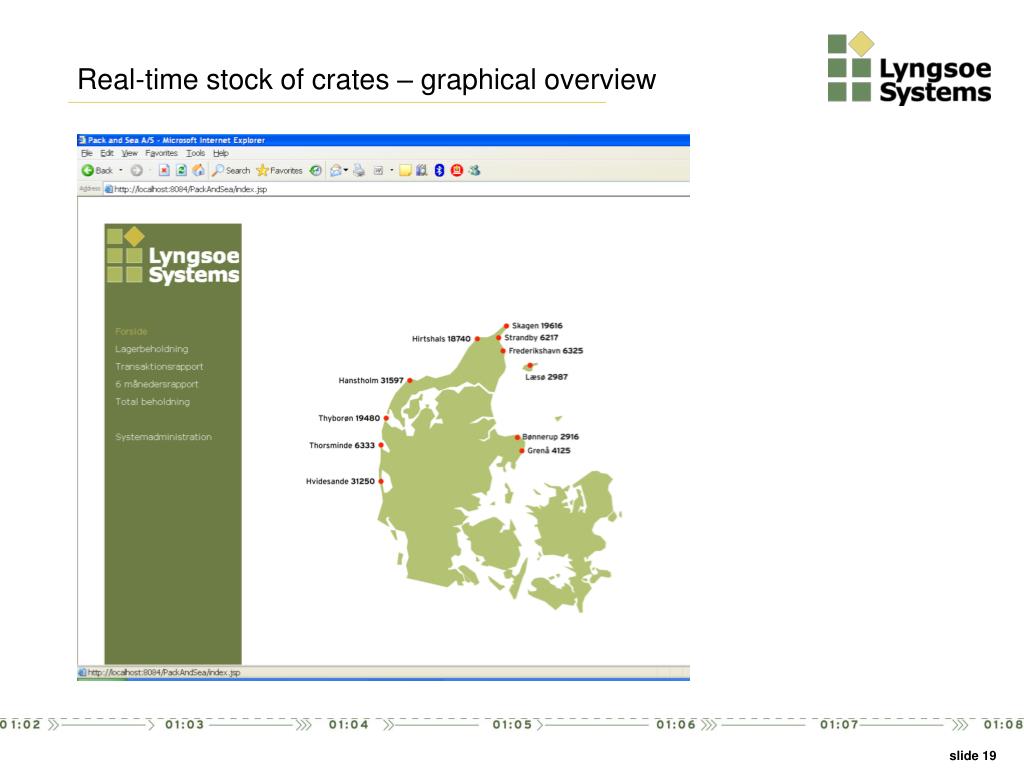
Task: Click the Skagen red dot on map
Action: [506, 326]
